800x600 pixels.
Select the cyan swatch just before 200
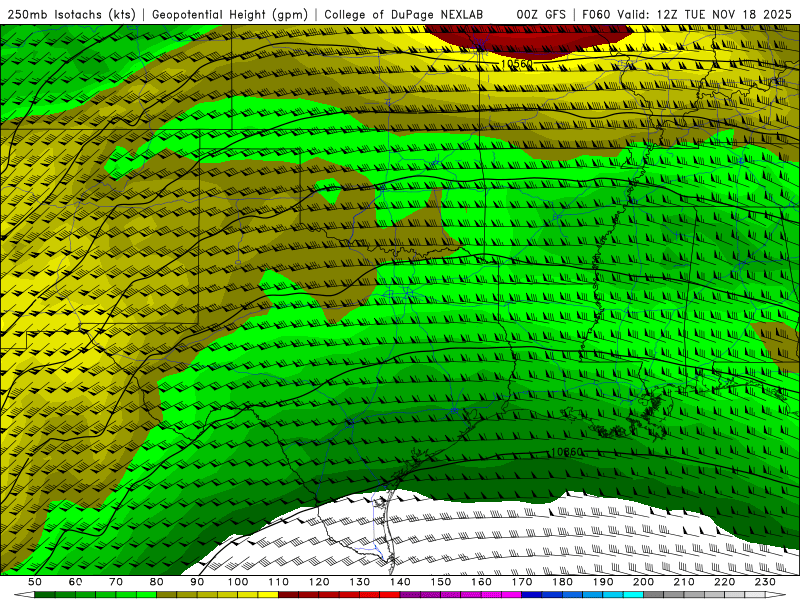pos(633,595)
